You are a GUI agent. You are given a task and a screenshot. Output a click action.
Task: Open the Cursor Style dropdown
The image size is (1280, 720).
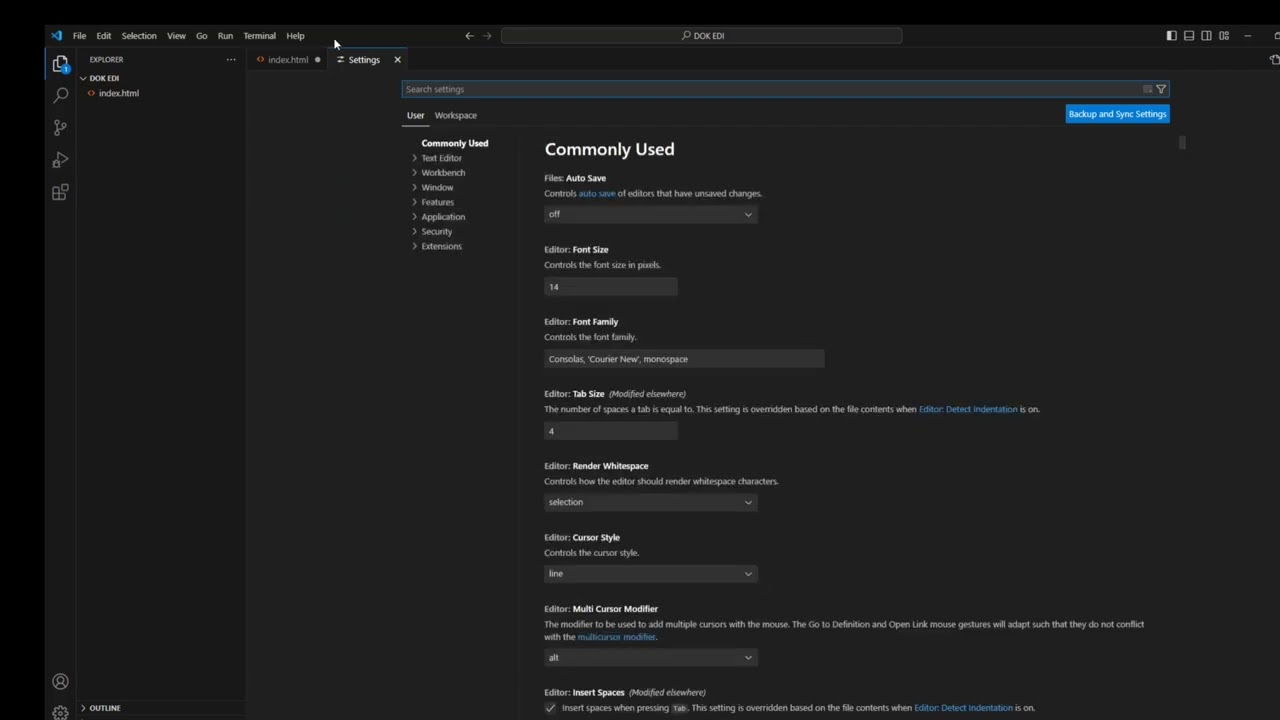pyautogui.click(x=650, y=573)
